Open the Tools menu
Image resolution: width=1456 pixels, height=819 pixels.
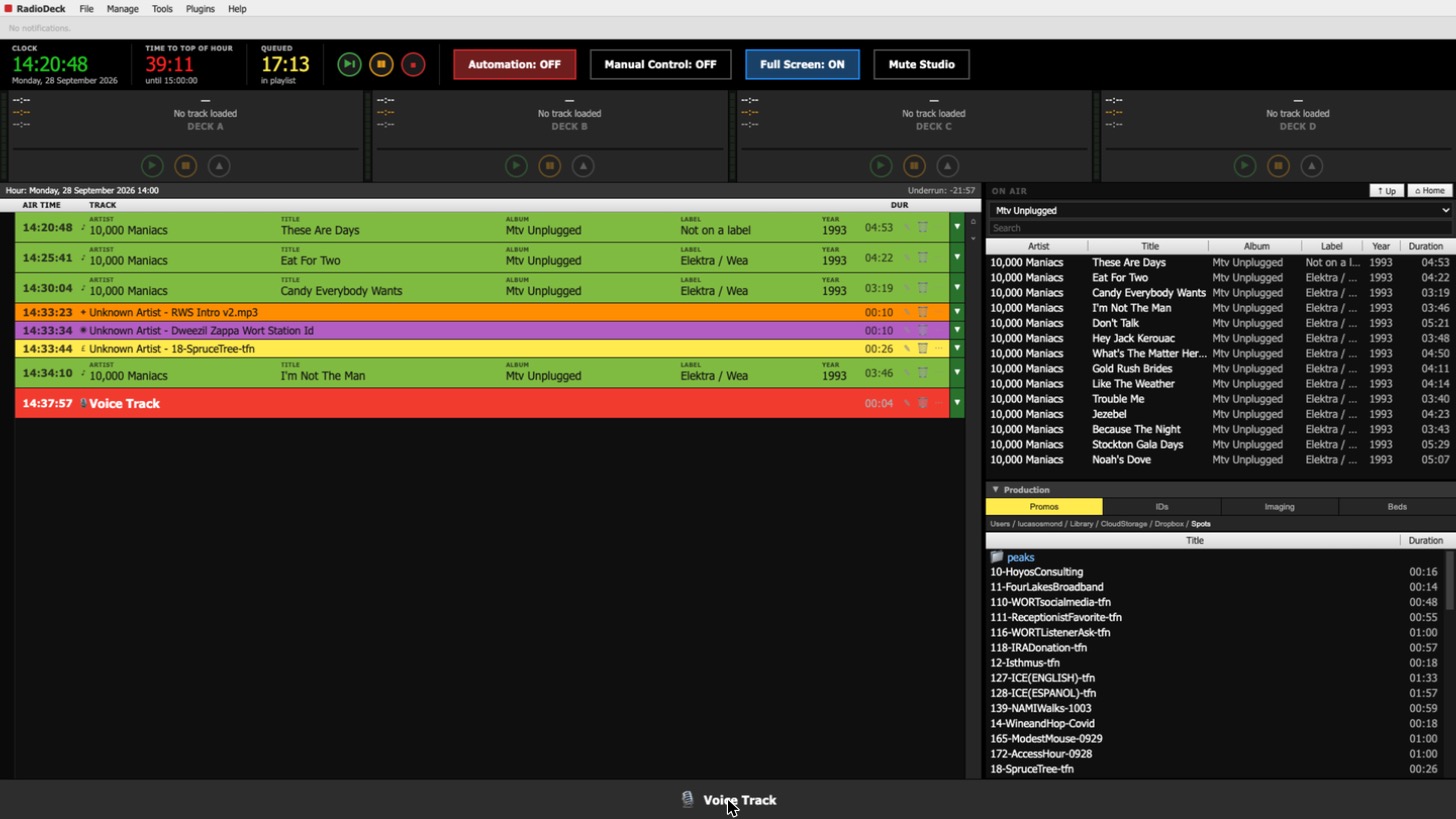coord(162,8)
